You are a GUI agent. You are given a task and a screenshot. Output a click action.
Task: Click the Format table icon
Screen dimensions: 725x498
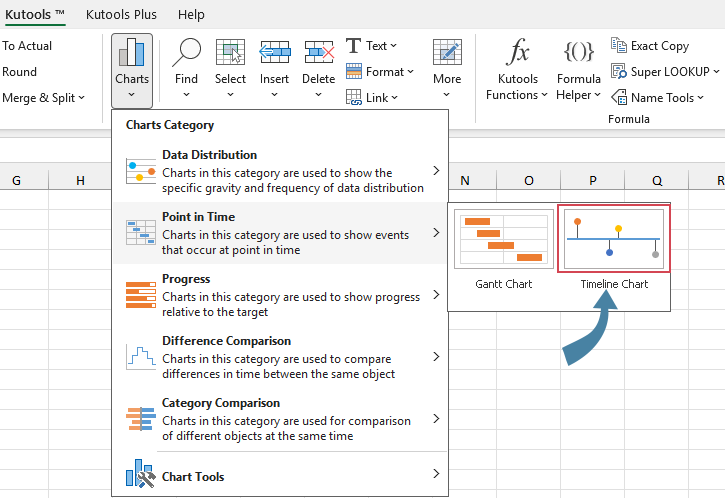[354, 72]
